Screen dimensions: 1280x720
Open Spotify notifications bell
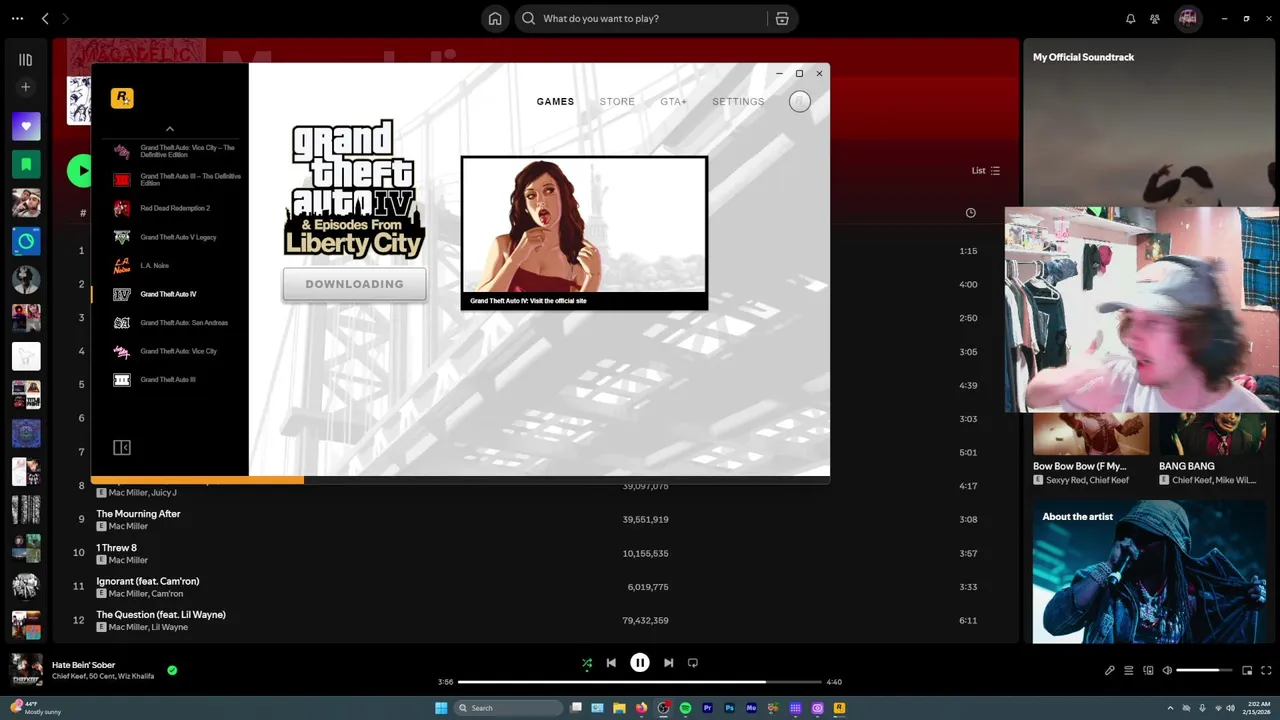click(1131, 18)
